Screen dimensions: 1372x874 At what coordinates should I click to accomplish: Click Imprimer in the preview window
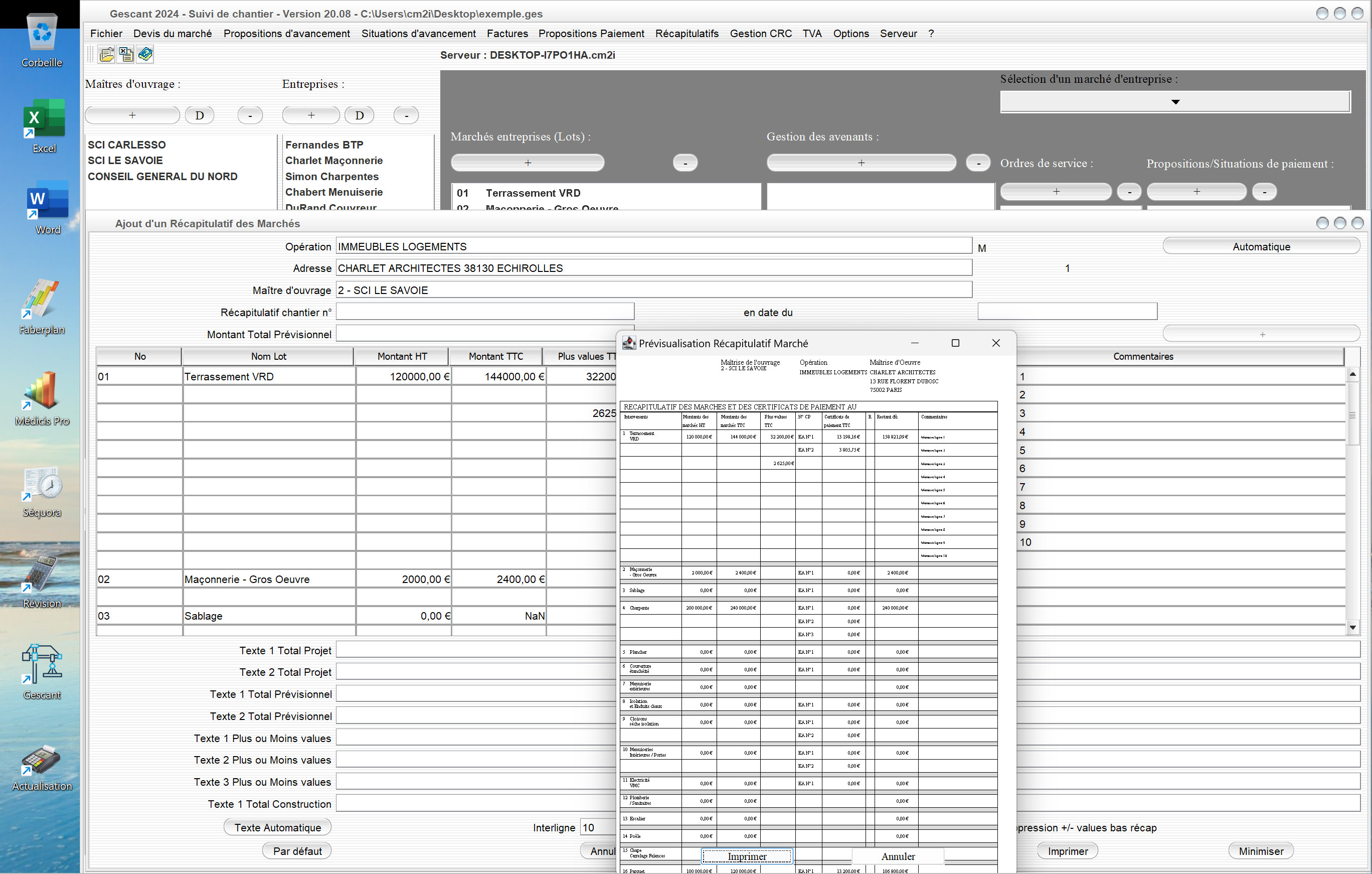coord(746,856)
